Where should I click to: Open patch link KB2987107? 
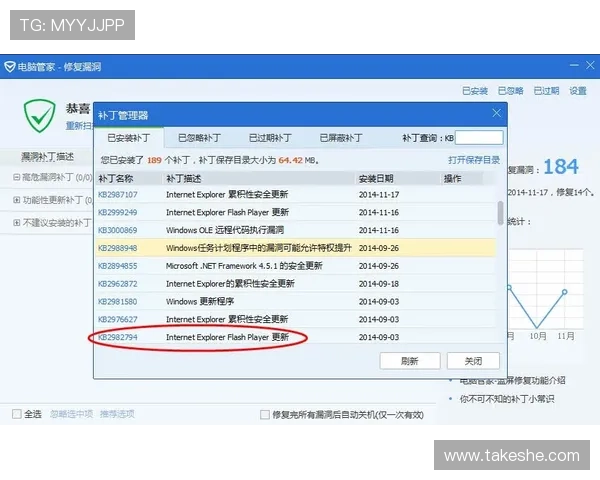pos(117,194)
